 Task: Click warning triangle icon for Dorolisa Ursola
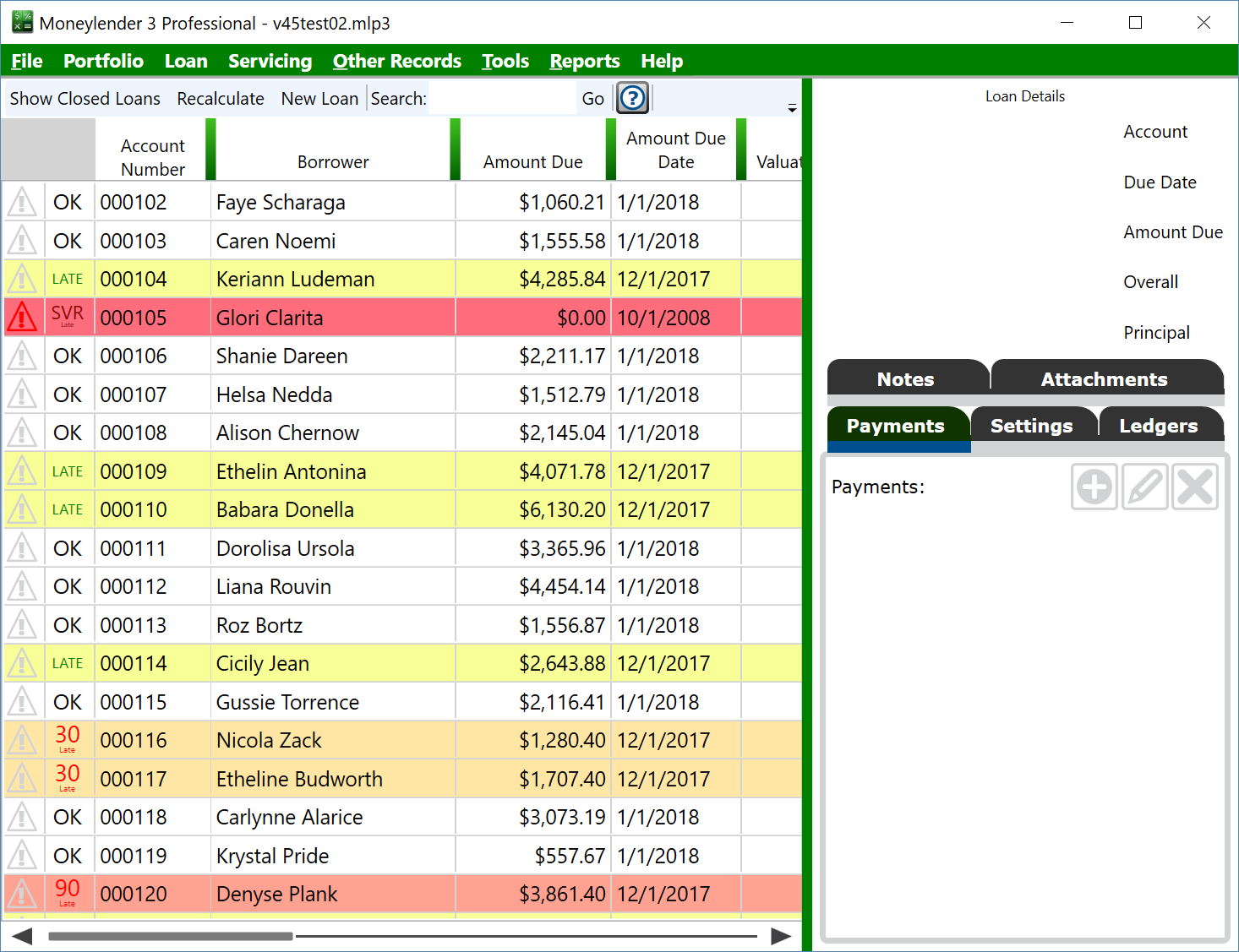click(22, 548)
